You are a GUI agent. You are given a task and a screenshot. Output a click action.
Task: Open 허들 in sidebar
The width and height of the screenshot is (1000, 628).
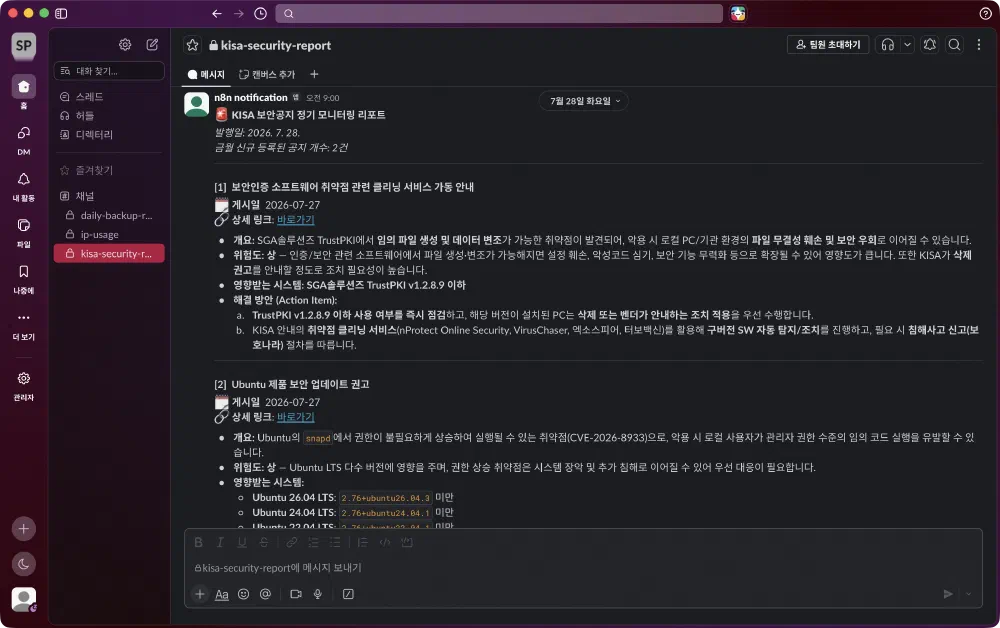coord(109,115)
